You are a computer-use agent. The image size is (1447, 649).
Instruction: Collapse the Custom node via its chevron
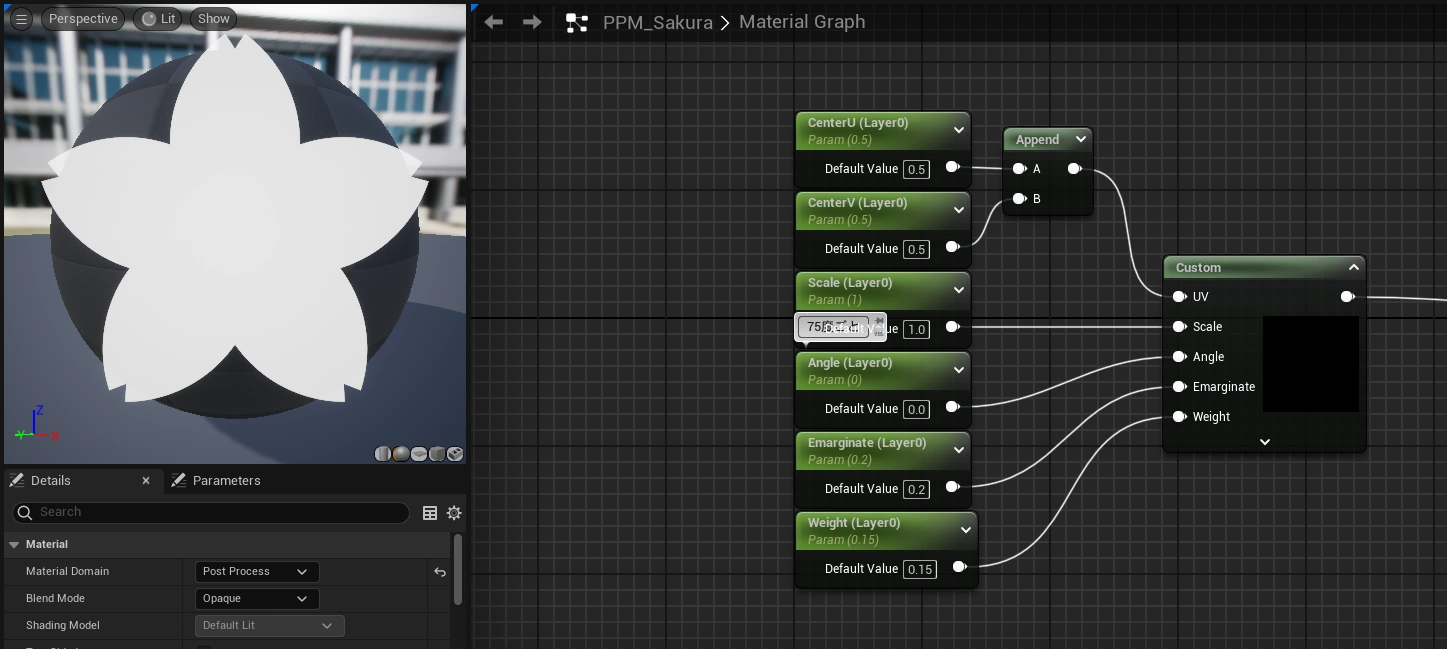[x=1354, y=267]
